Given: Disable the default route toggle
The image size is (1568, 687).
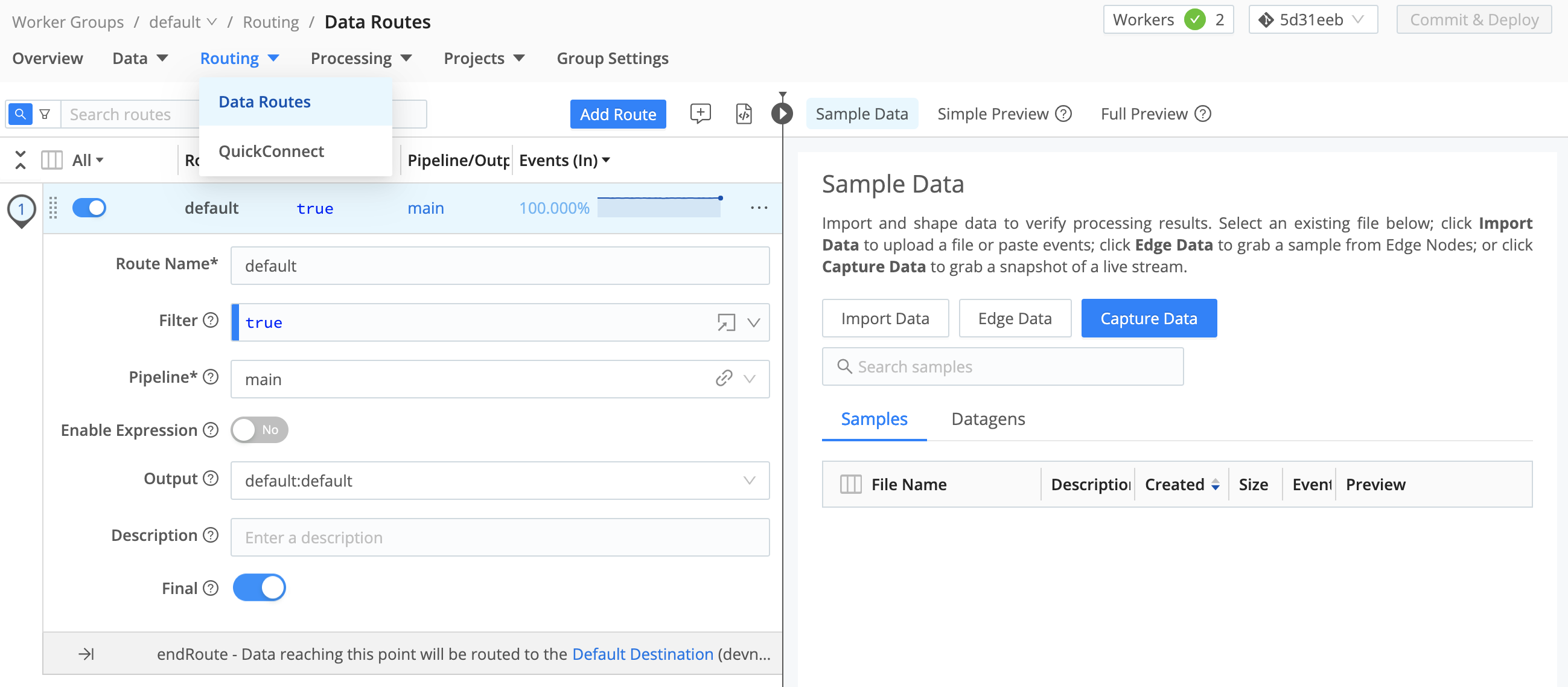Looking at the screenshot, I should [89, 207].
